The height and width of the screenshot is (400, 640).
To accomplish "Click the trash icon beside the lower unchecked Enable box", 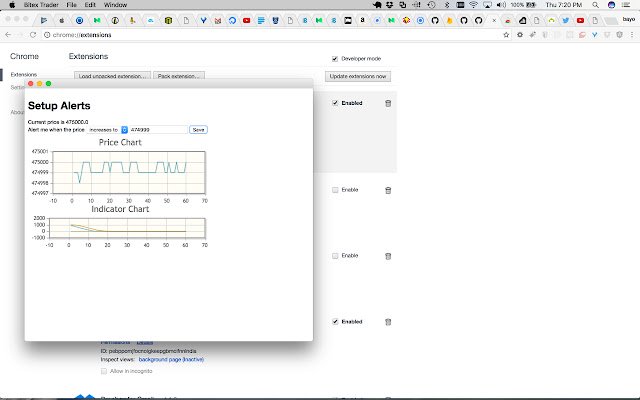I will point(388,256).
